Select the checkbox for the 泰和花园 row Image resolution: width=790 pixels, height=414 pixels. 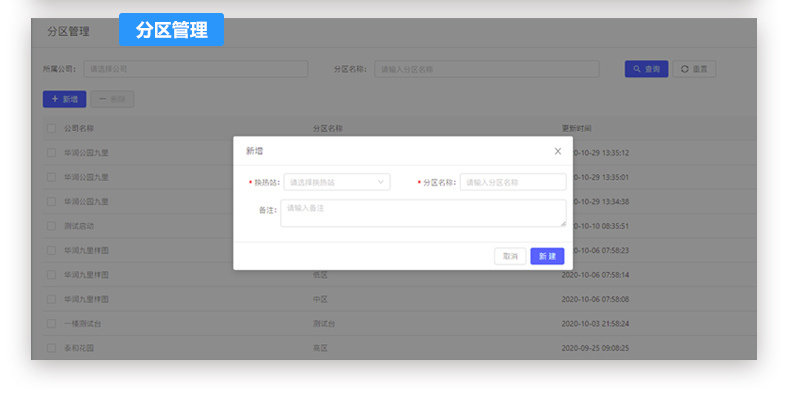(x=51, y=348)
